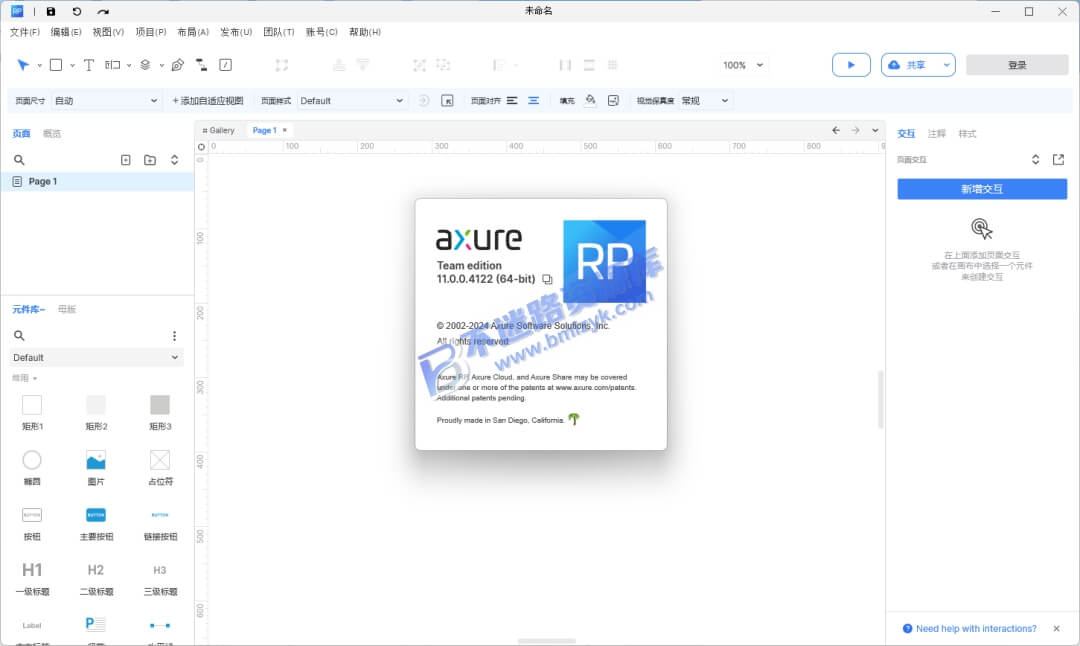The width and height of the screenshot is (1080, 646).
Task: Add a new page
Action: [125, 160]
